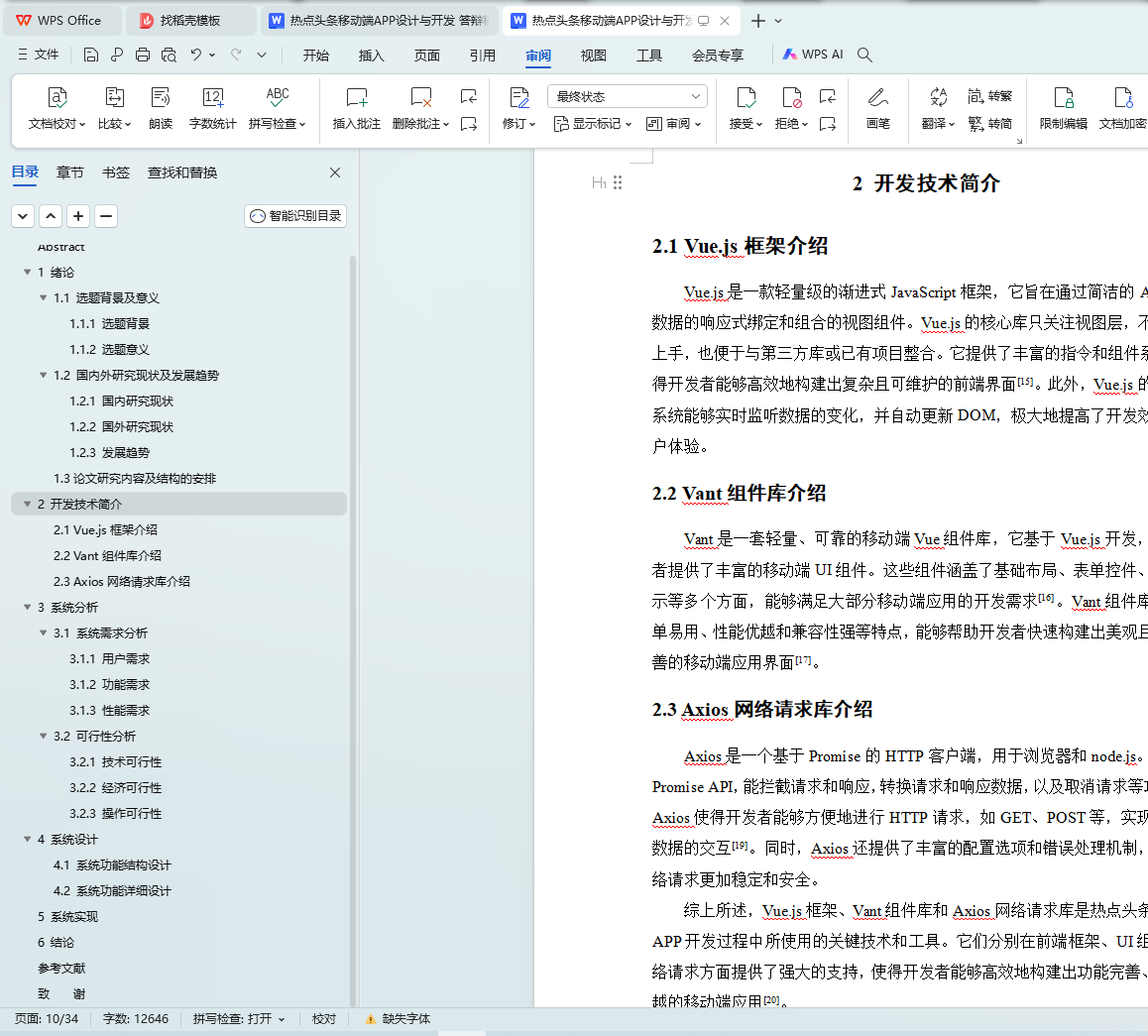Image resolution: width=1148 pixels, height=1036 pixels.
Task: Click the outline move up arrow button
Action: coord(51,216)
